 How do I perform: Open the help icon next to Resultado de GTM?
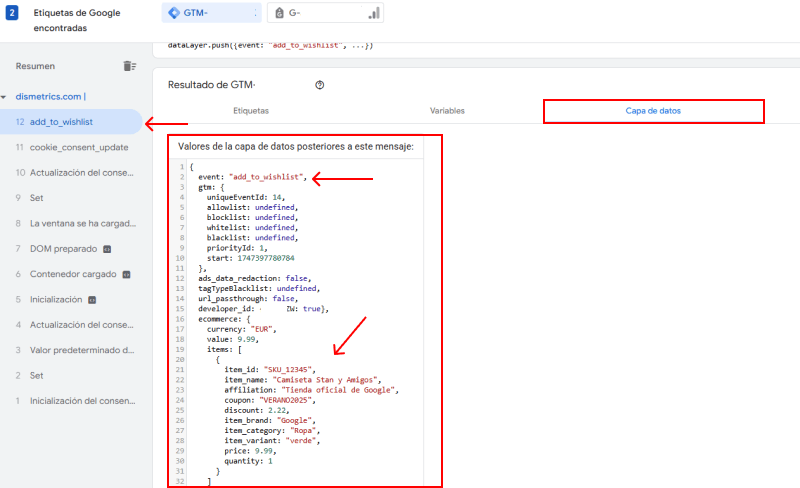pyautogui.click(x=319, y=85)
